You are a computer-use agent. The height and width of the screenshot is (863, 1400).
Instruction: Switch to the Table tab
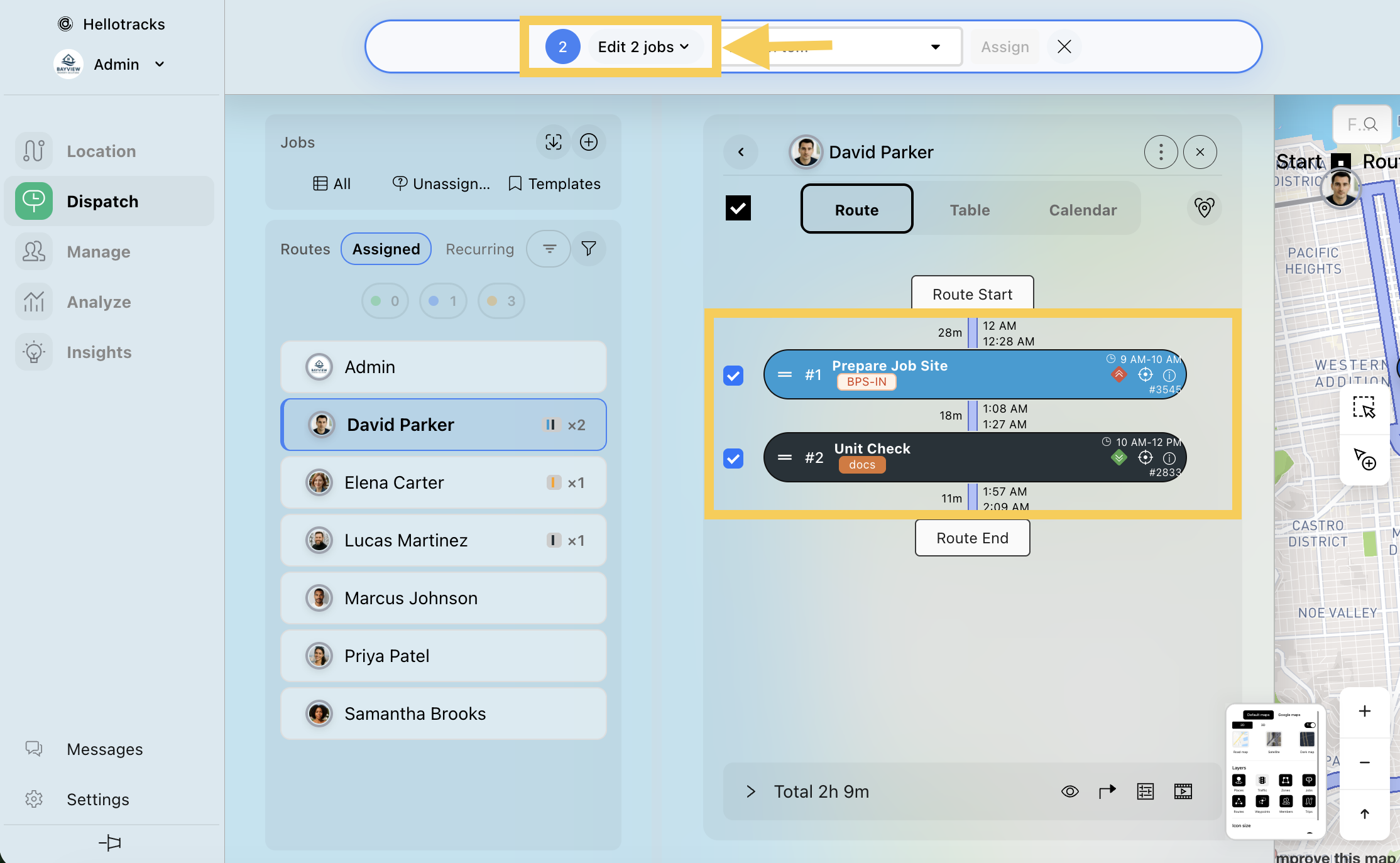coord(970,210)
